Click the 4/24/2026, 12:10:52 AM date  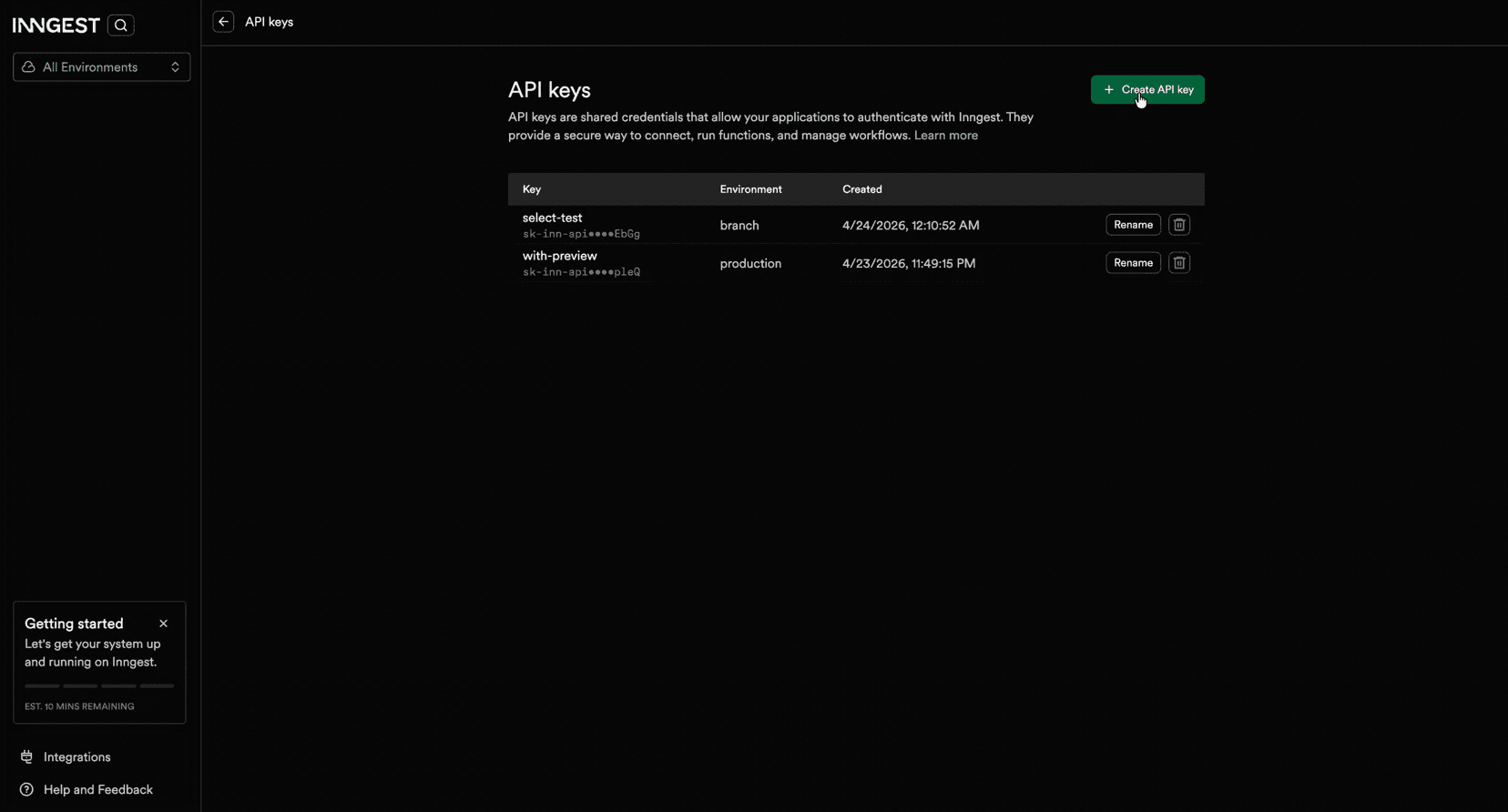click(x=911, y=226)
